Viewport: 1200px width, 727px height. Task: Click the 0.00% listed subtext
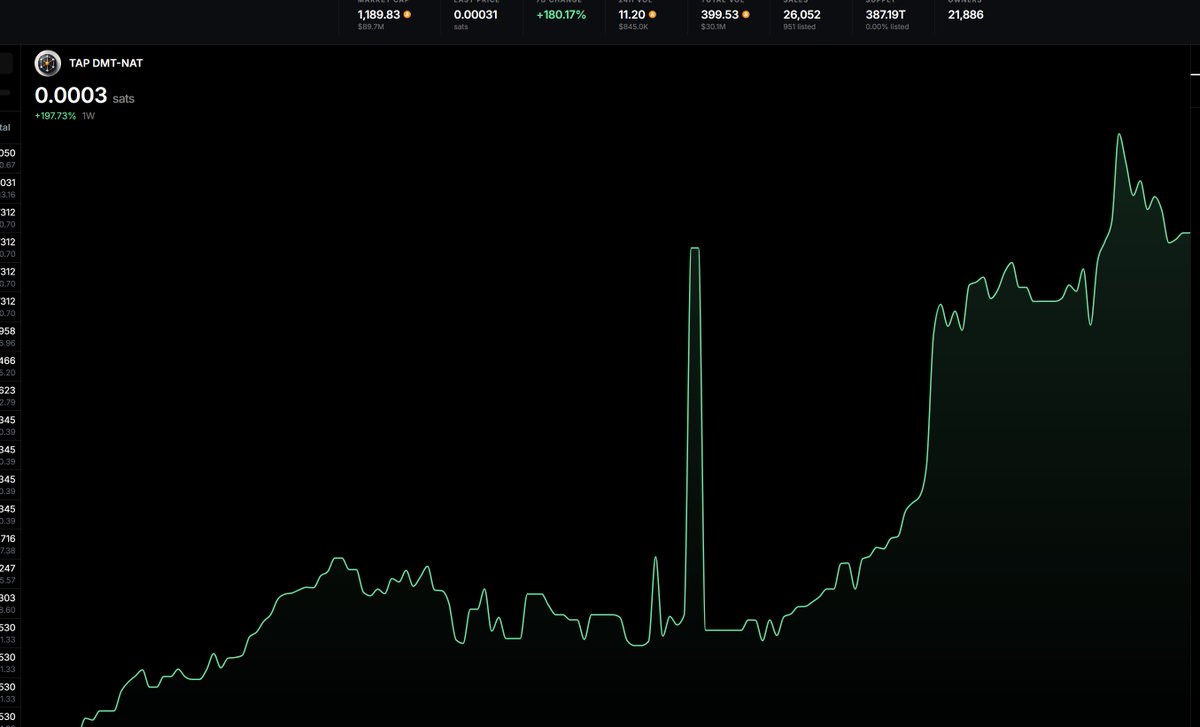tap(887, 27)
